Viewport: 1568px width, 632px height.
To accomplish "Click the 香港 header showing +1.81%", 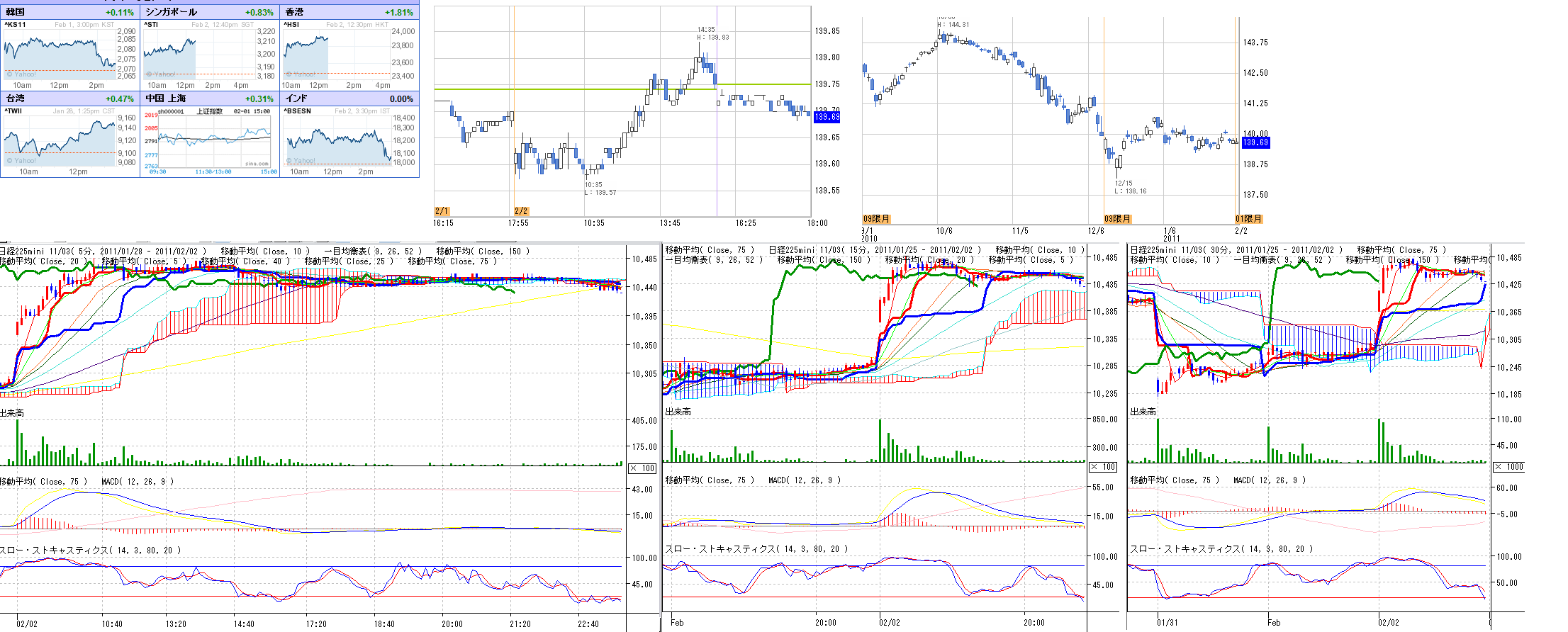I will pyautogui.click(x=349, y=12).
